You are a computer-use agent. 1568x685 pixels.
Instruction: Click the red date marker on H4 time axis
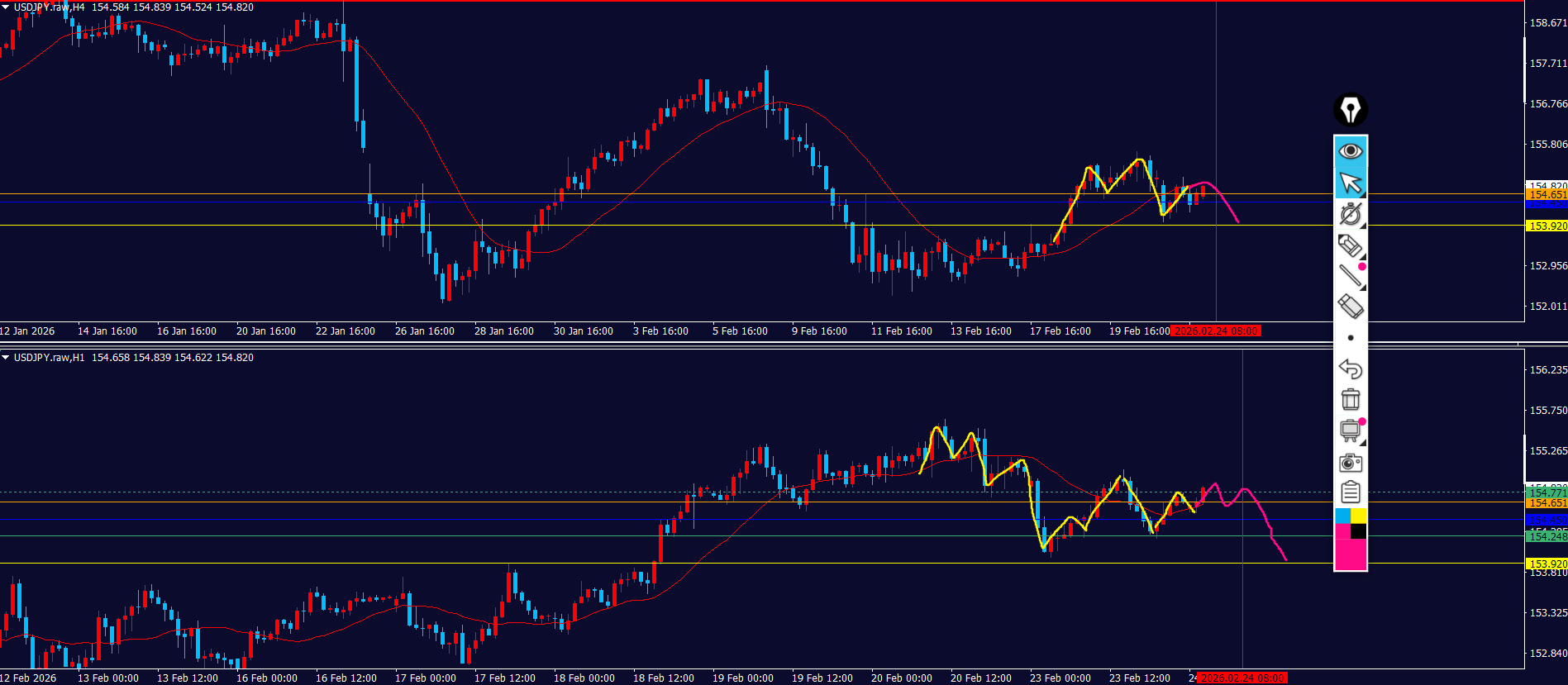click(x=1216, y=331)
